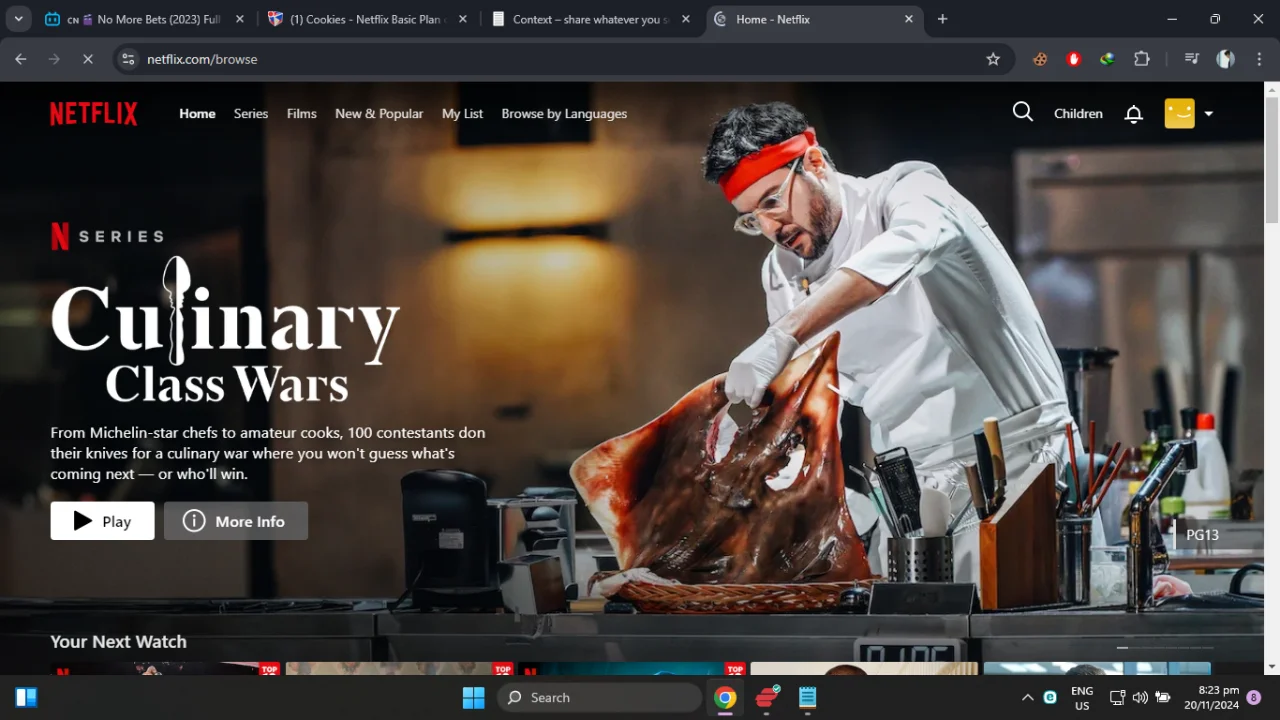The image size is (1280, 720).
Task: Close the Context tab
Action: point(685,19)
